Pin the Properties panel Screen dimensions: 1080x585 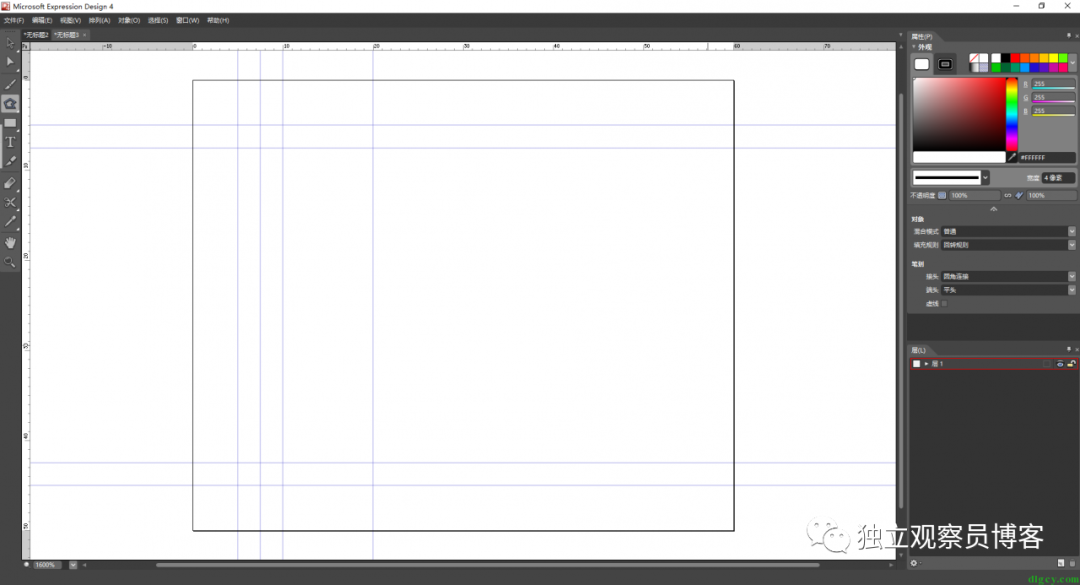coord(1069,36)
